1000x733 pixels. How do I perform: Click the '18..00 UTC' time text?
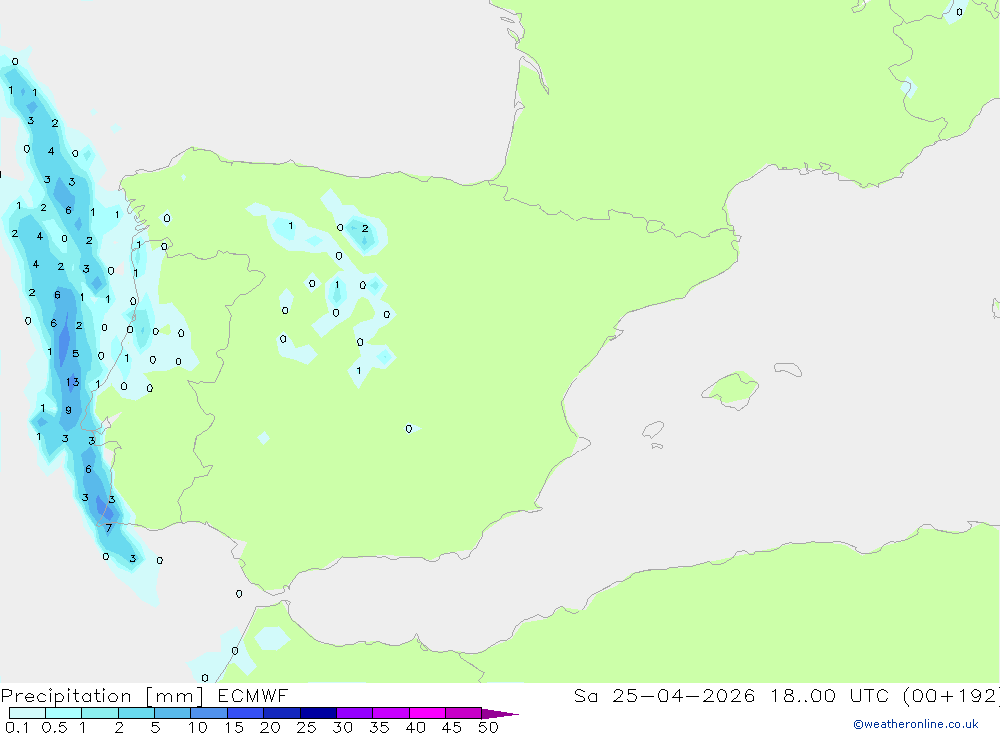coord(830,696)
